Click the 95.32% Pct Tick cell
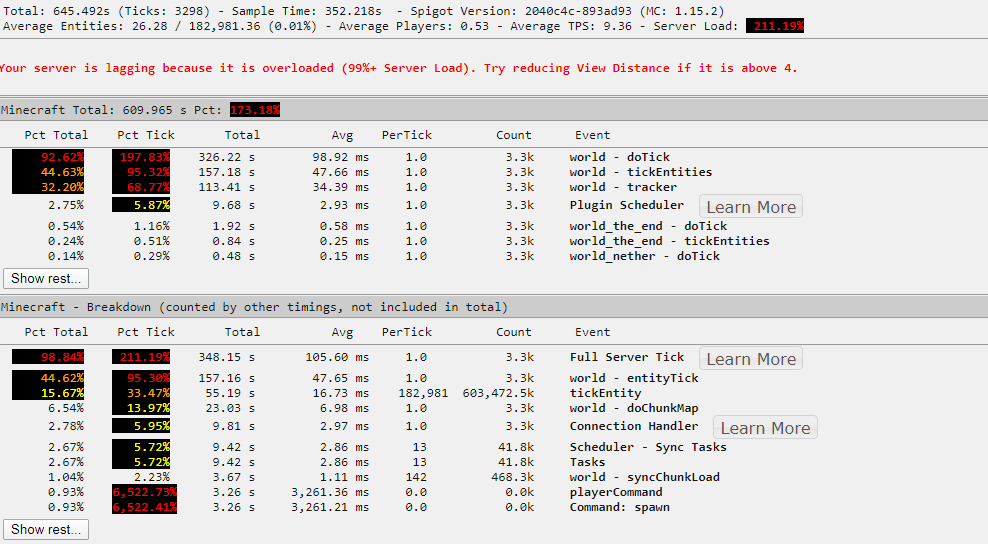This screenshot has height=544, width=988. click(x=141, y=172)
